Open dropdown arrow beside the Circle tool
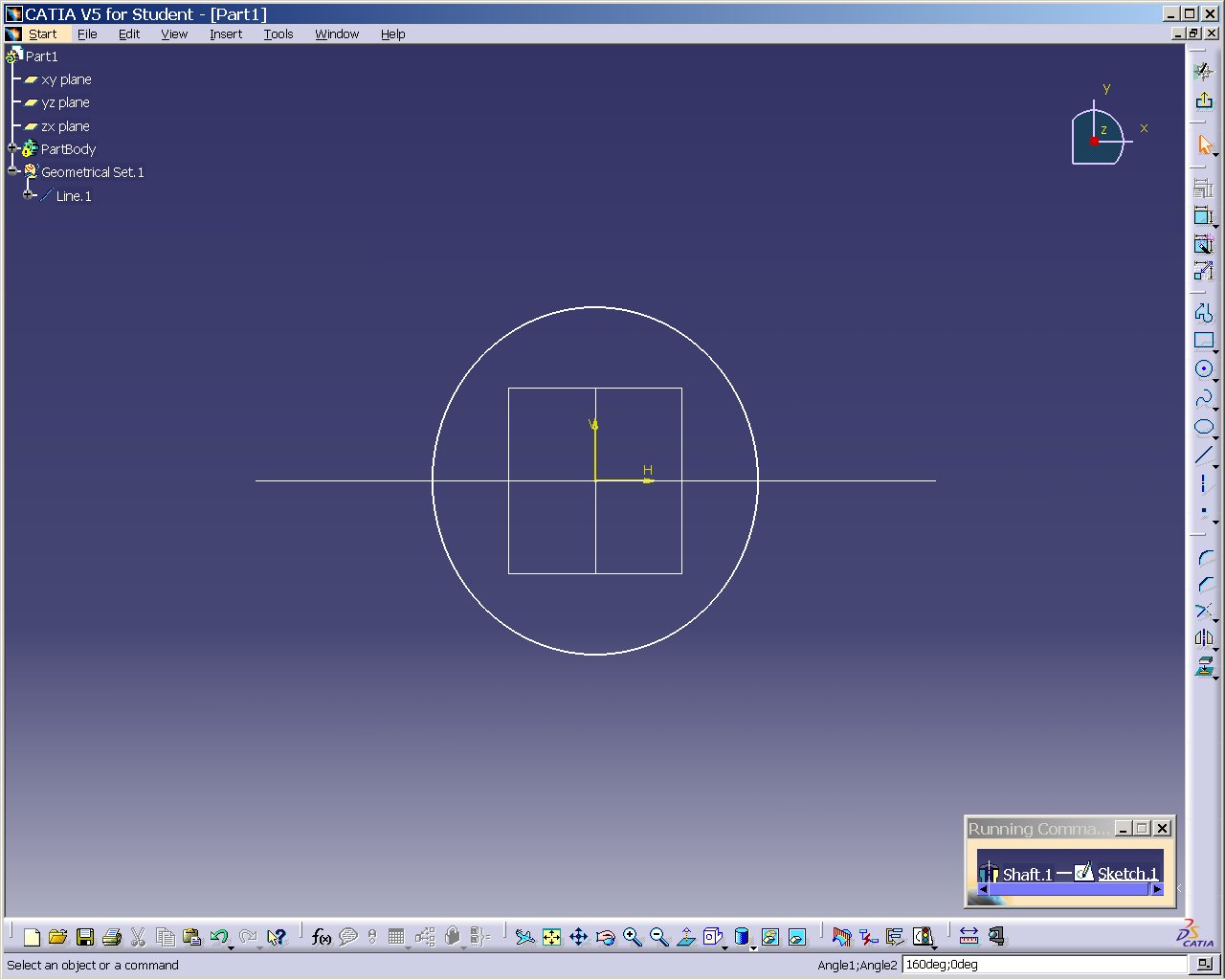The image size is (1225, 980). click(x=1215, y=380)
